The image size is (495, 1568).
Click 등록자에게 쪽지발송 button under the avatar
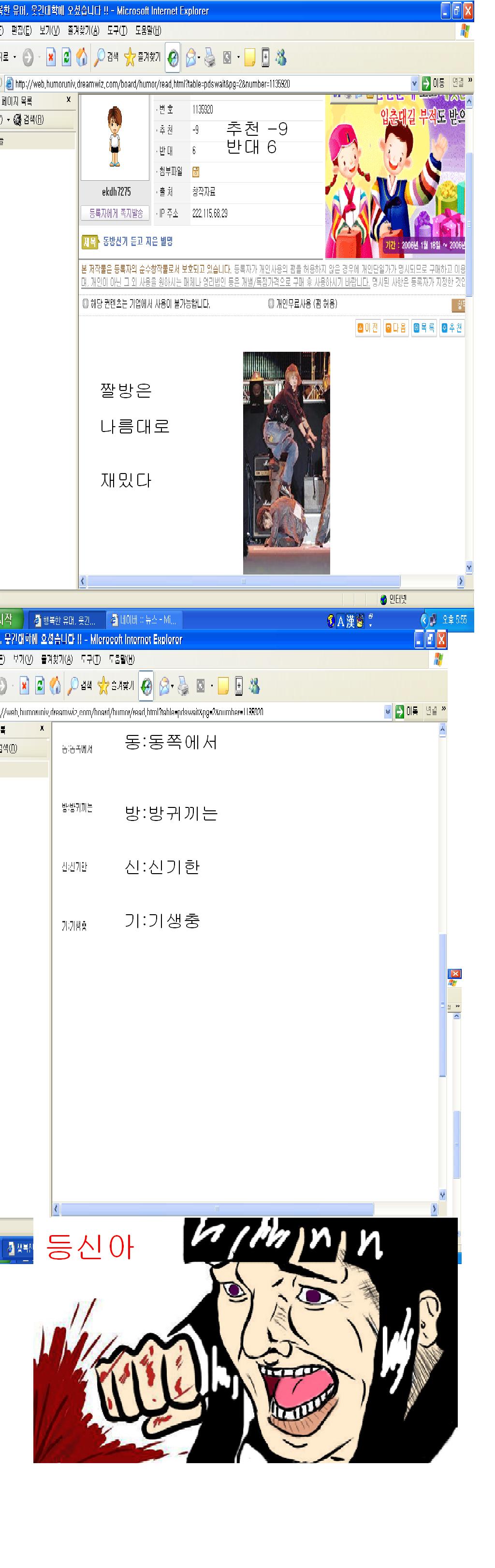click(116, 213)
